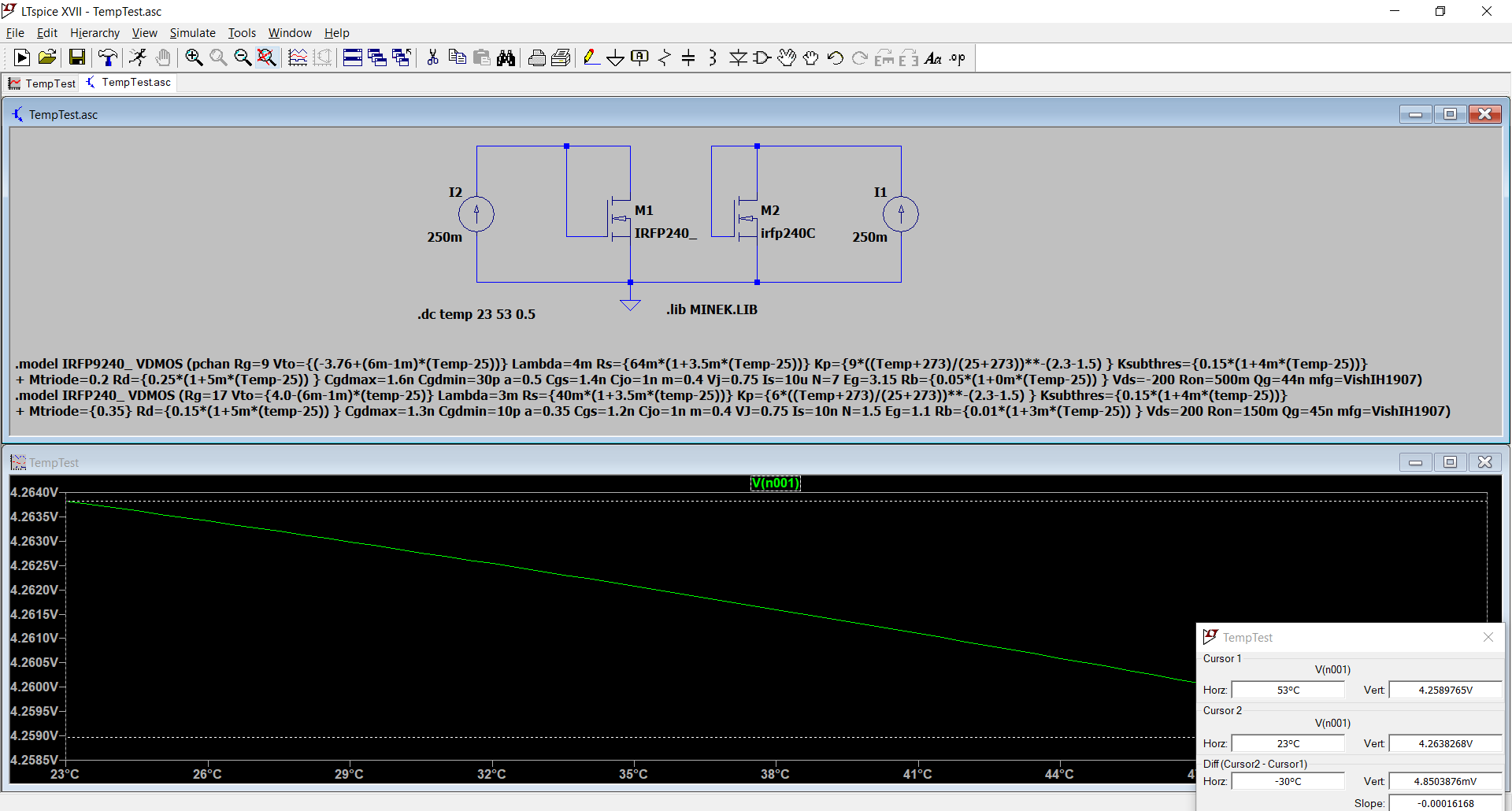Open the Help menu
Screen dimensions: 1512x811
336,32
